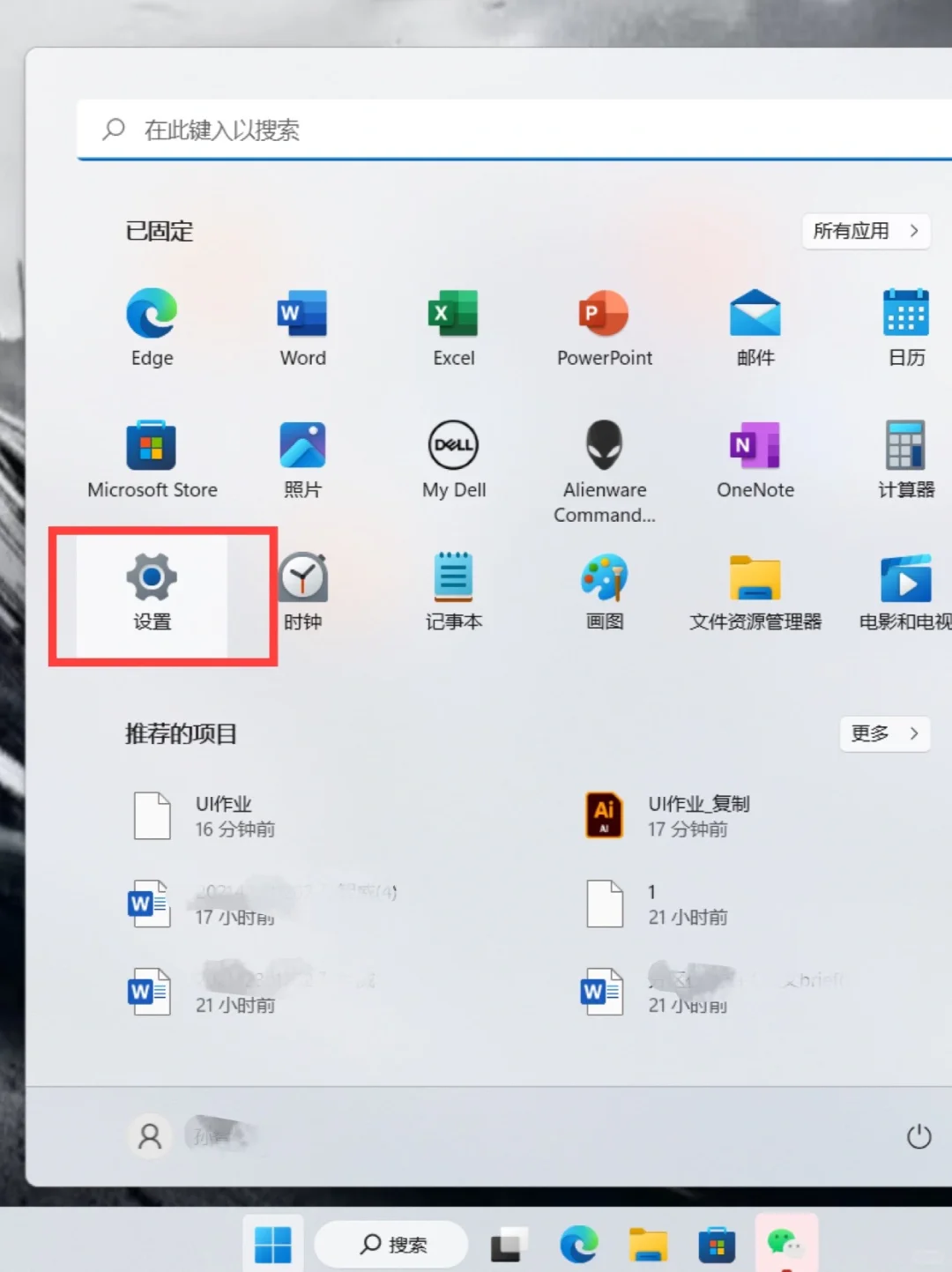The height and width of the screenshot is (1272, 952).
Task: Open WeChat from the taskbar
Action: 786,1243
